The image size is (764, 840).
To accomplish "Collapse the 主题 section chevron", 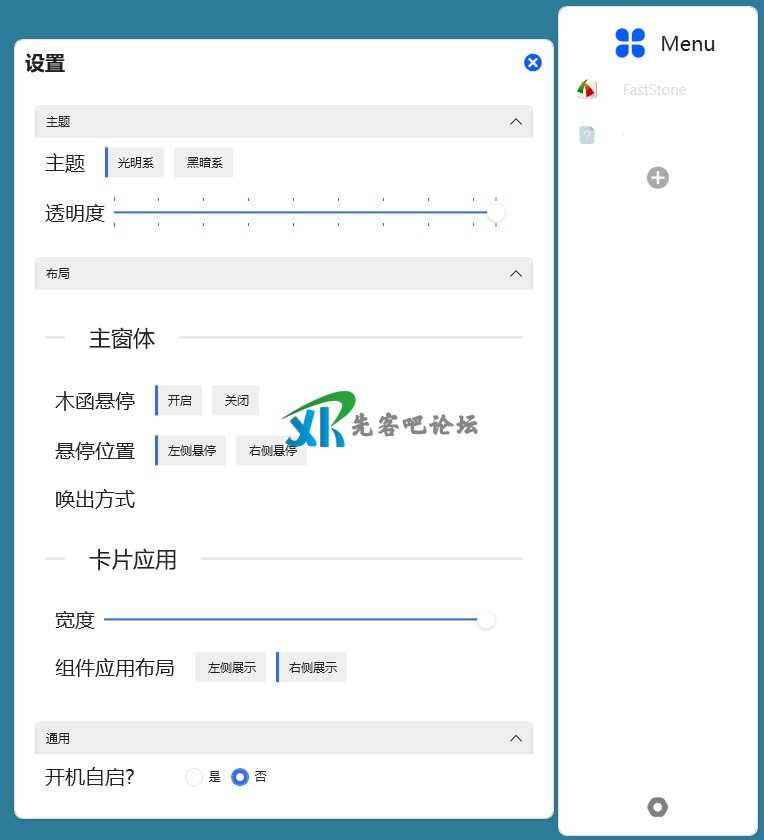I will pos(516,122).
